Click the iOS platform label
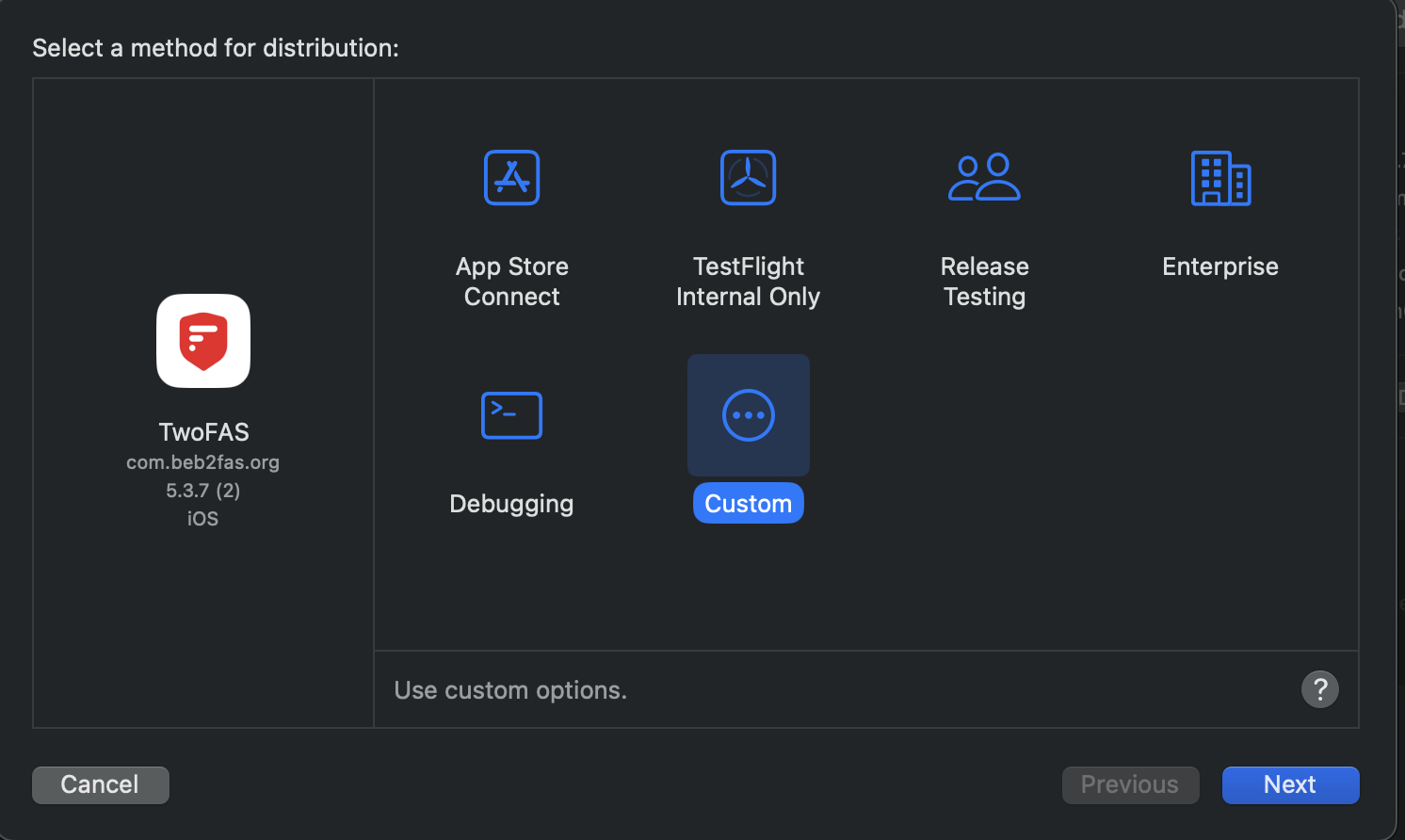 (x=203, y=519)
